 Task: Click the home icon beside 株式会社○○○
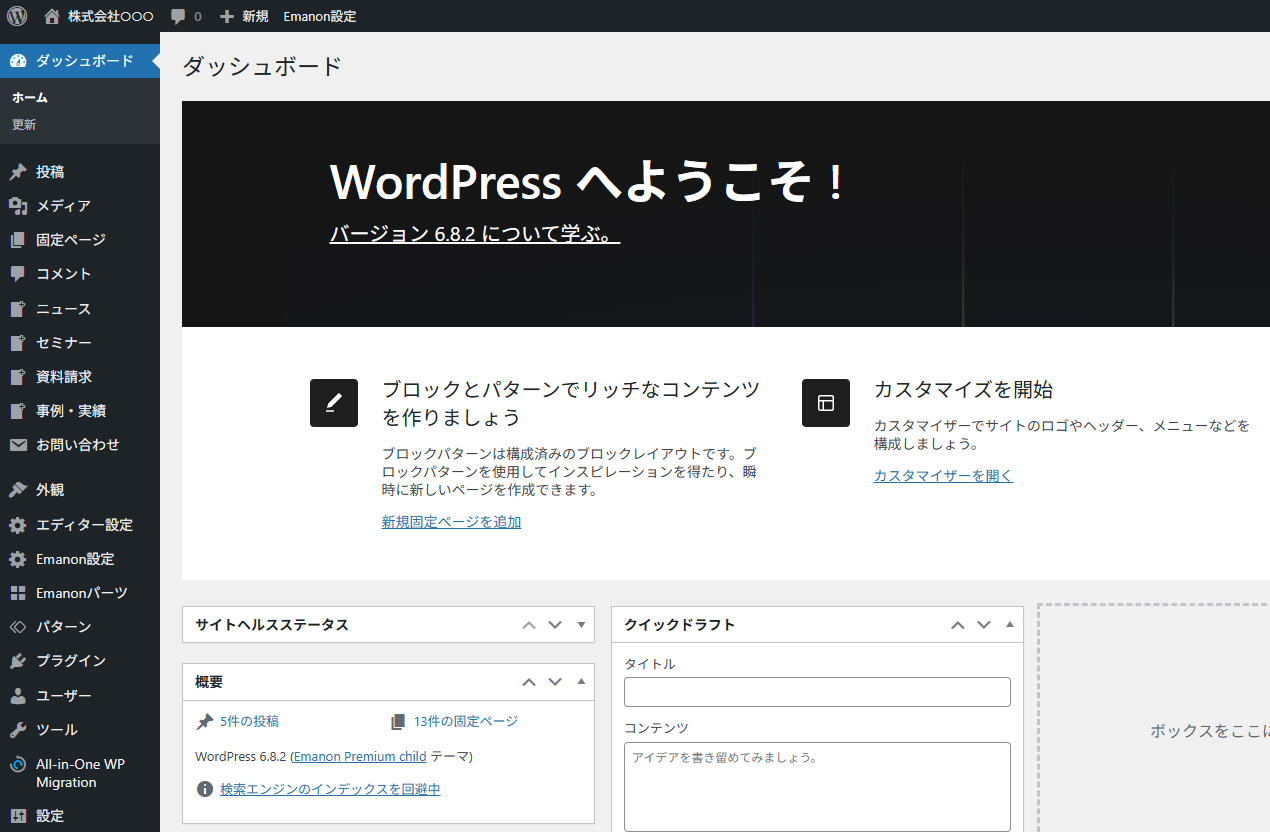(x=52, y=16)
